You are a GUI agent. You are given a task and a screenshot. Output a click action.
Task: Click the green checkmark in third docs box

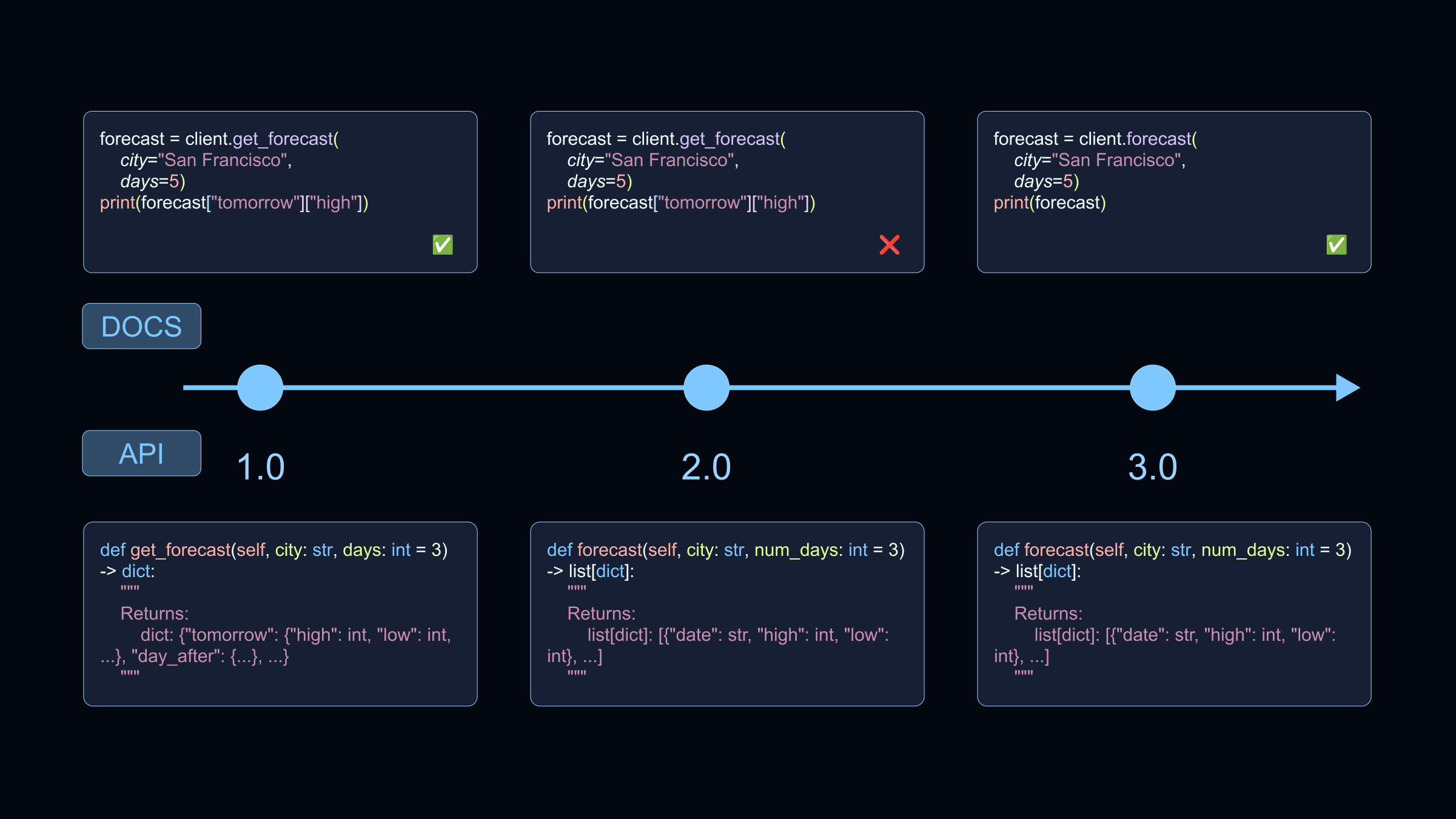pyautogui.click(x=1337, y=245)
